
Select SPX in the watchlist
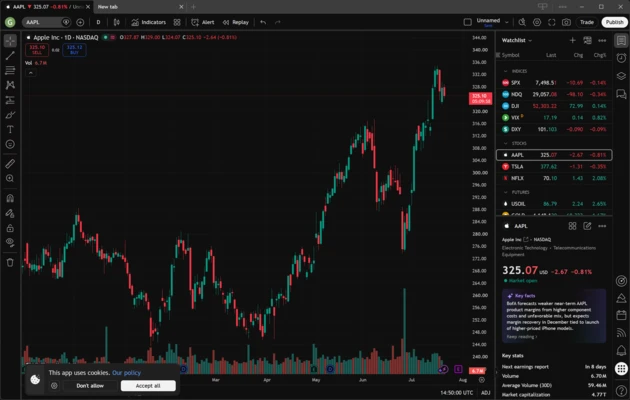tap(554, 83)
